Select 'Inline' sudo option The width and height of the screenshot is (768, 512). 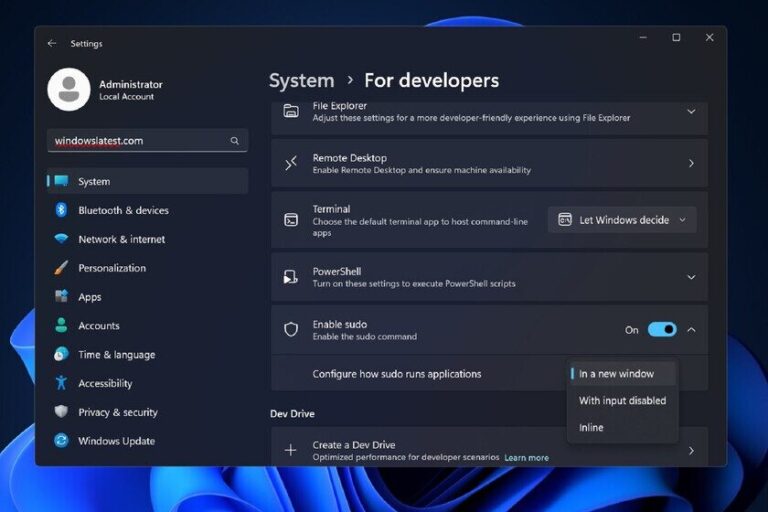[623, 427]
